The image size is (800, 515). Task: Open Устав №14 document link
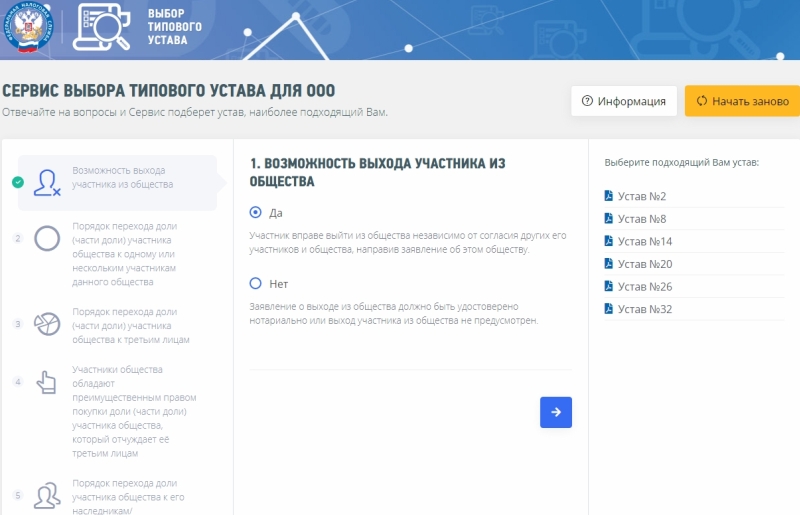pos(645,241)
